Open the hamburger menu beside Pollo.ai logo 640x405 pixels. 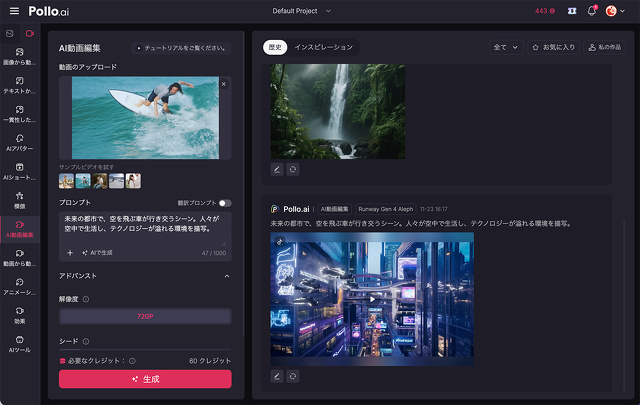13,11
